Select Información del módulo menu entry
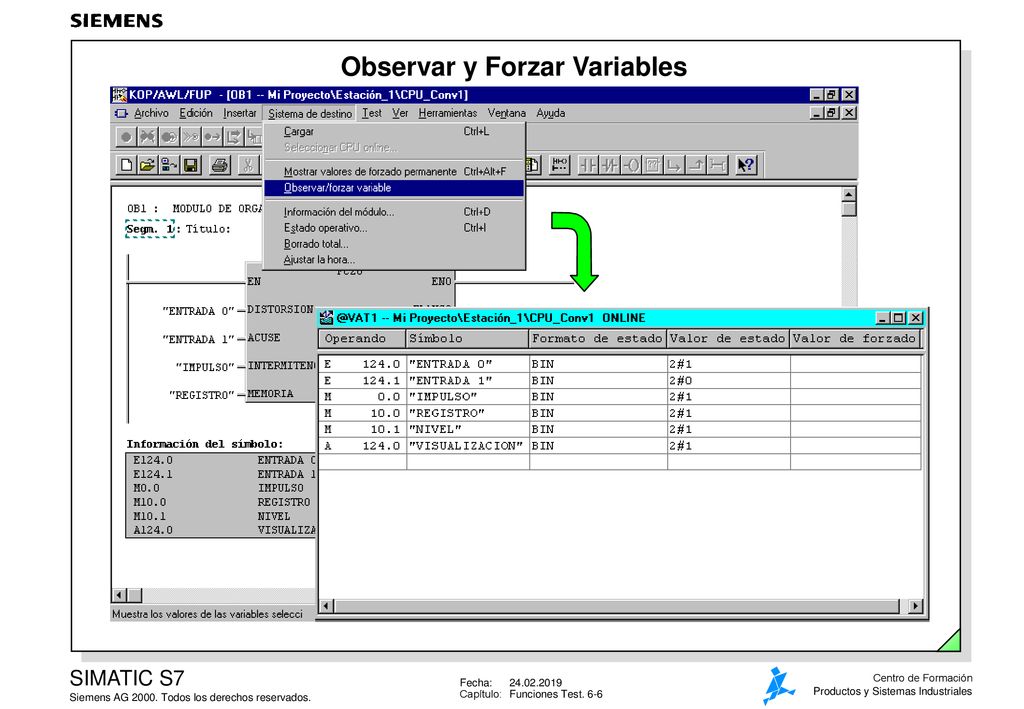Screen dimensions: 1024x709 394,212
